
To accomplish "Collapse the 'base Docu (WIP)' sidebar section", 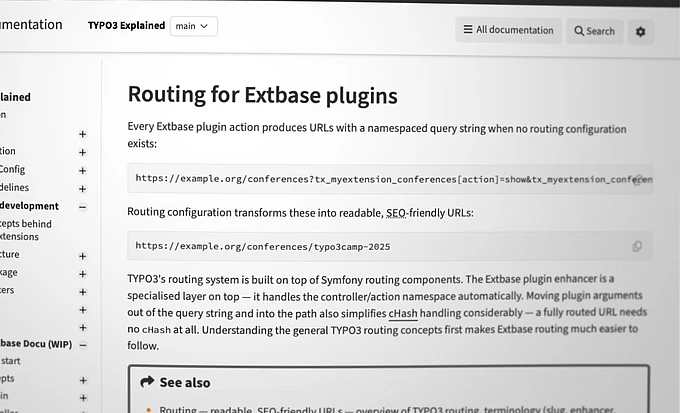I will (83, 345).
